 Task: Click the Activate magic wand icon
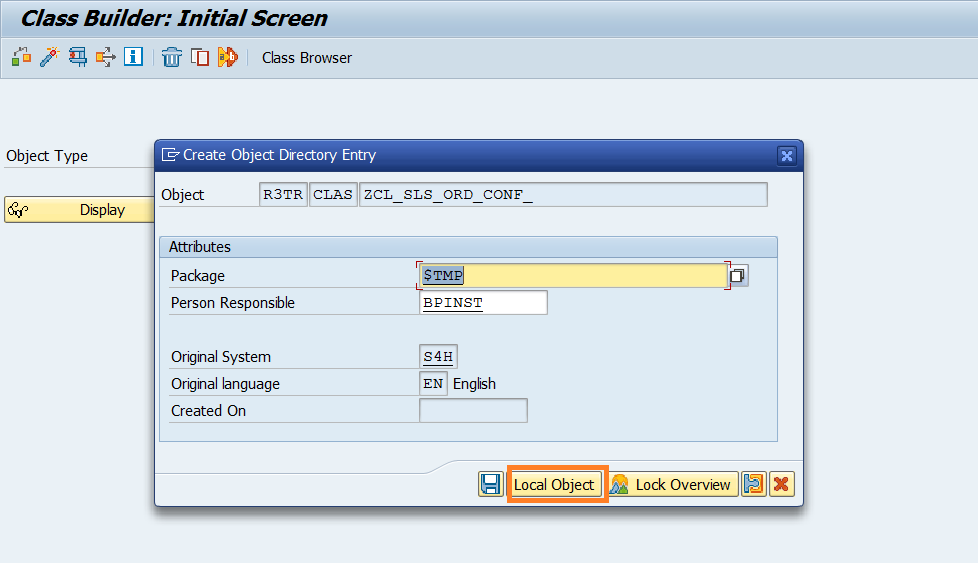[49, 57]
